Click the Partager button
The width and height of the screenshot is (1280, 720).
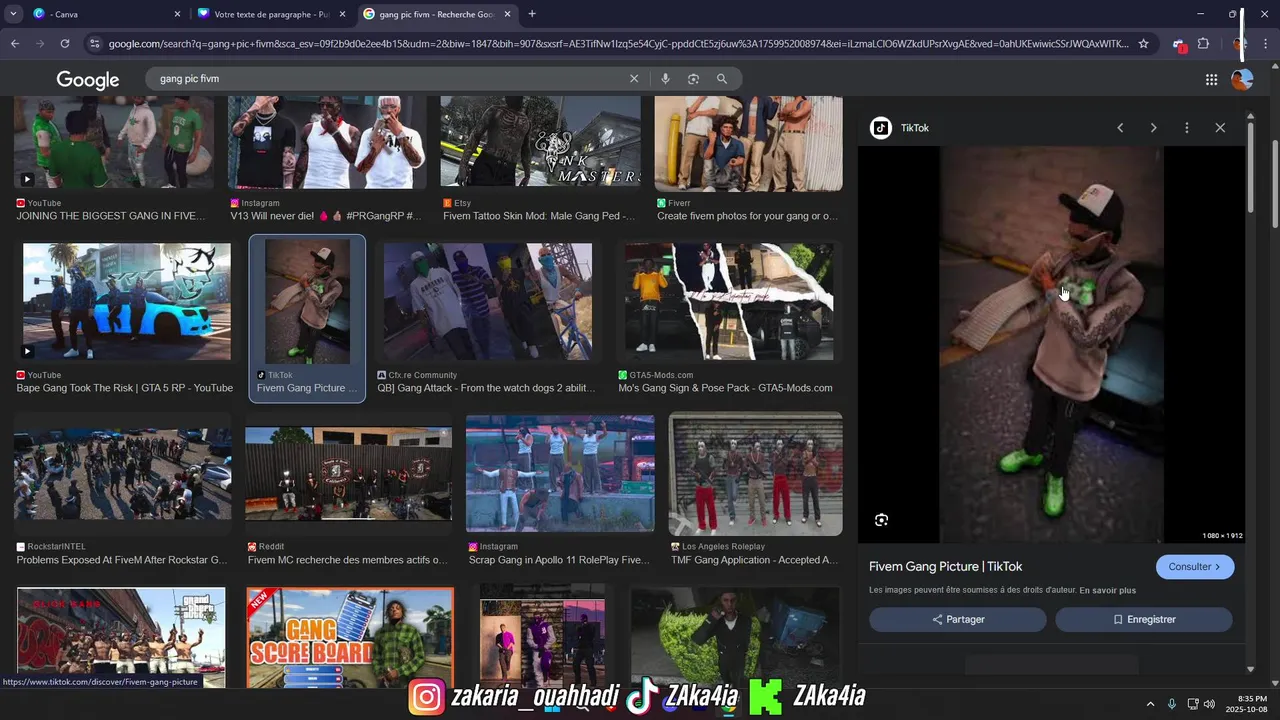point(958,620)
